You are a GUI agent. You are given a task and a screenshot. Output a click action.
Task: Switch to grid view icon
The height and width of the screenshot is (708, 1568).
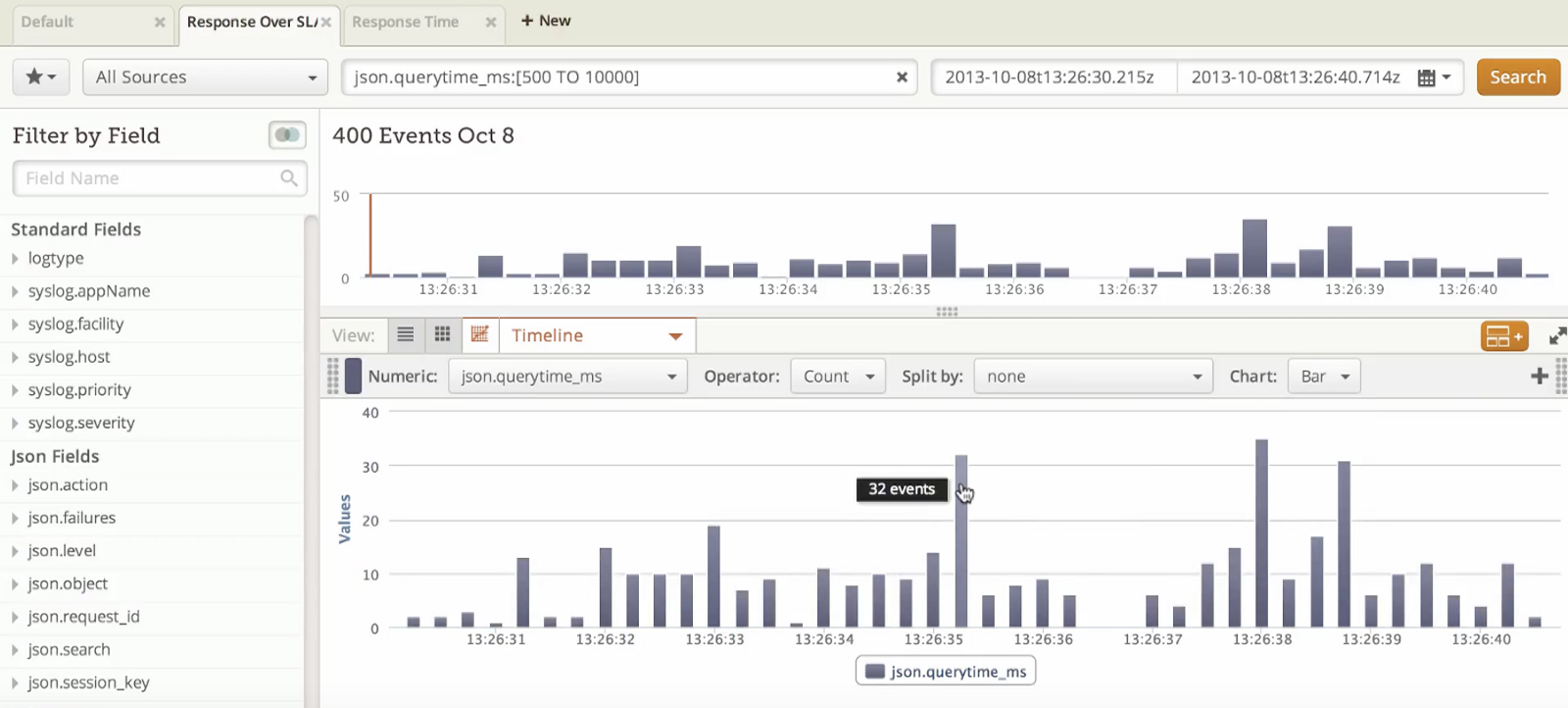click(442, 335)
